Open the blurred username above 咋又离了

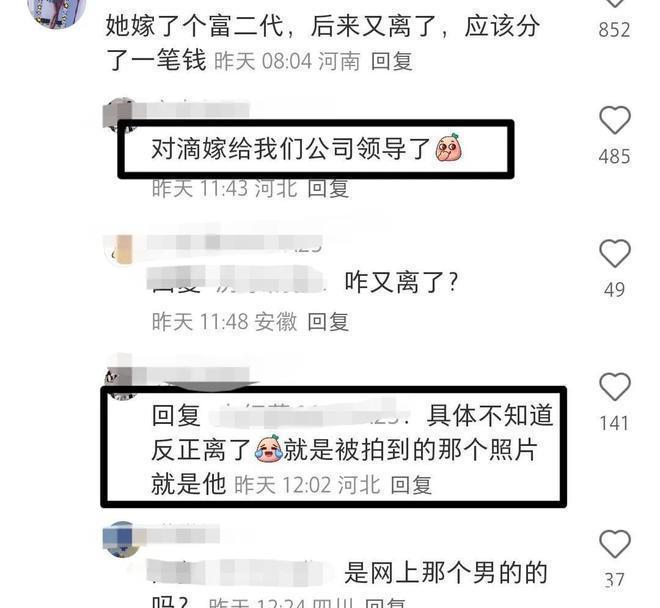coord(234,243)
